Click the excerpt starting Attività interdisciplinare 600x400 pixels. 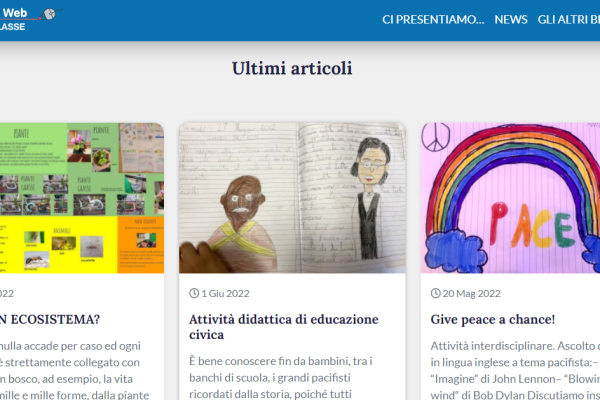[515, 370]
